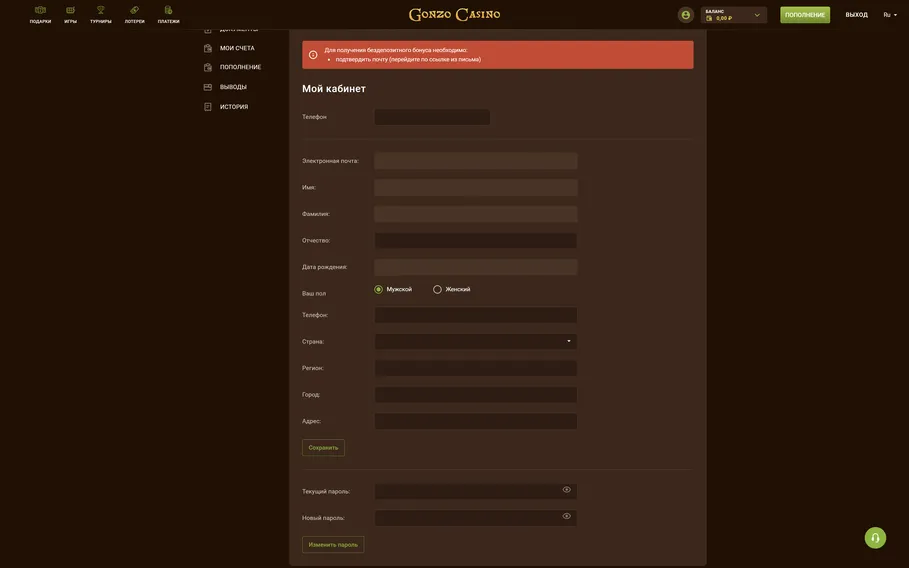909x568 pixels.
Task: Show the current password with eye icon
Action: pos(566,490)
